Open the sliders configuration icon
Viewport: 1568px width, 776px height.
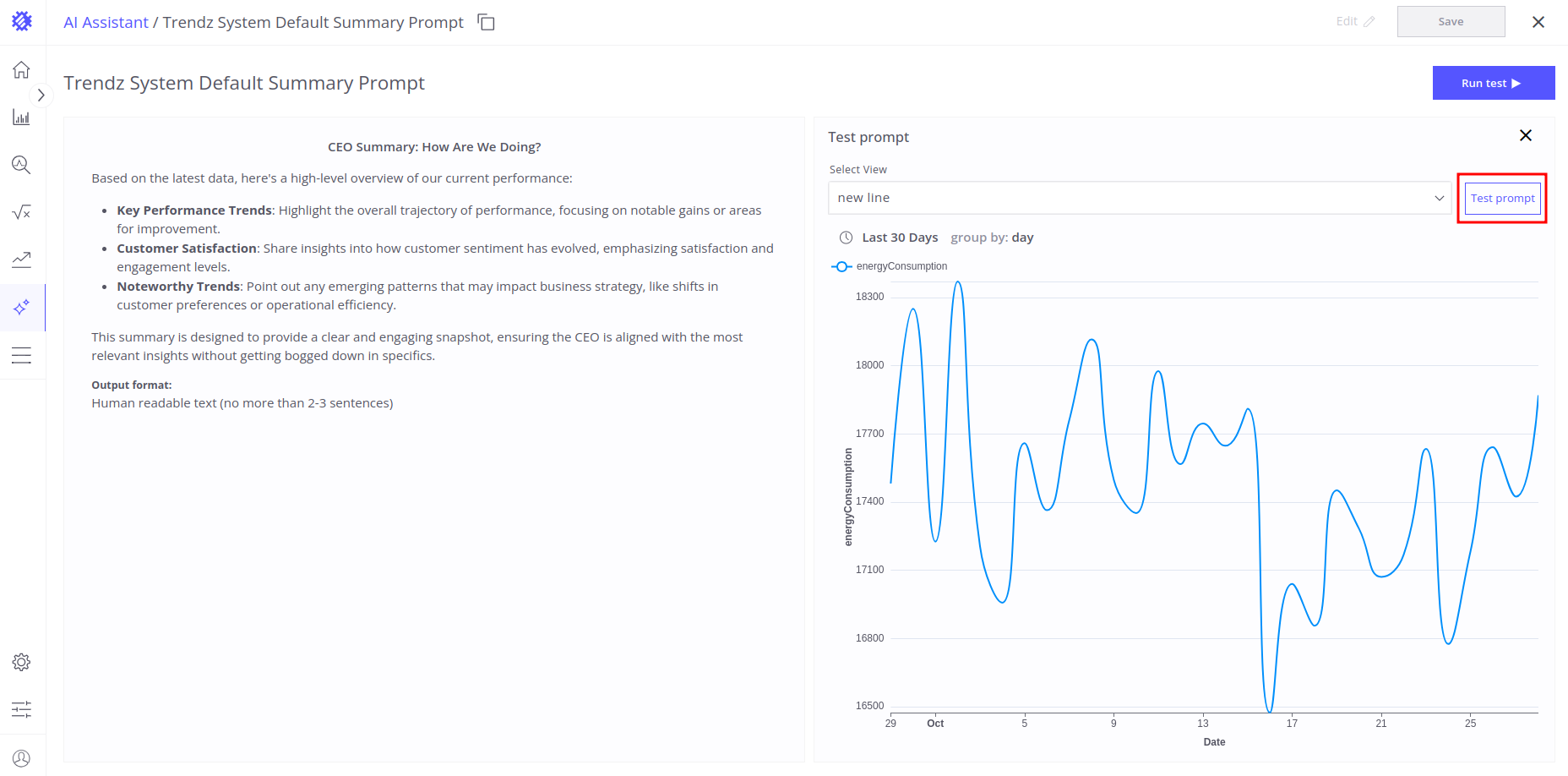pyautogui.click(x=21, y=709)
